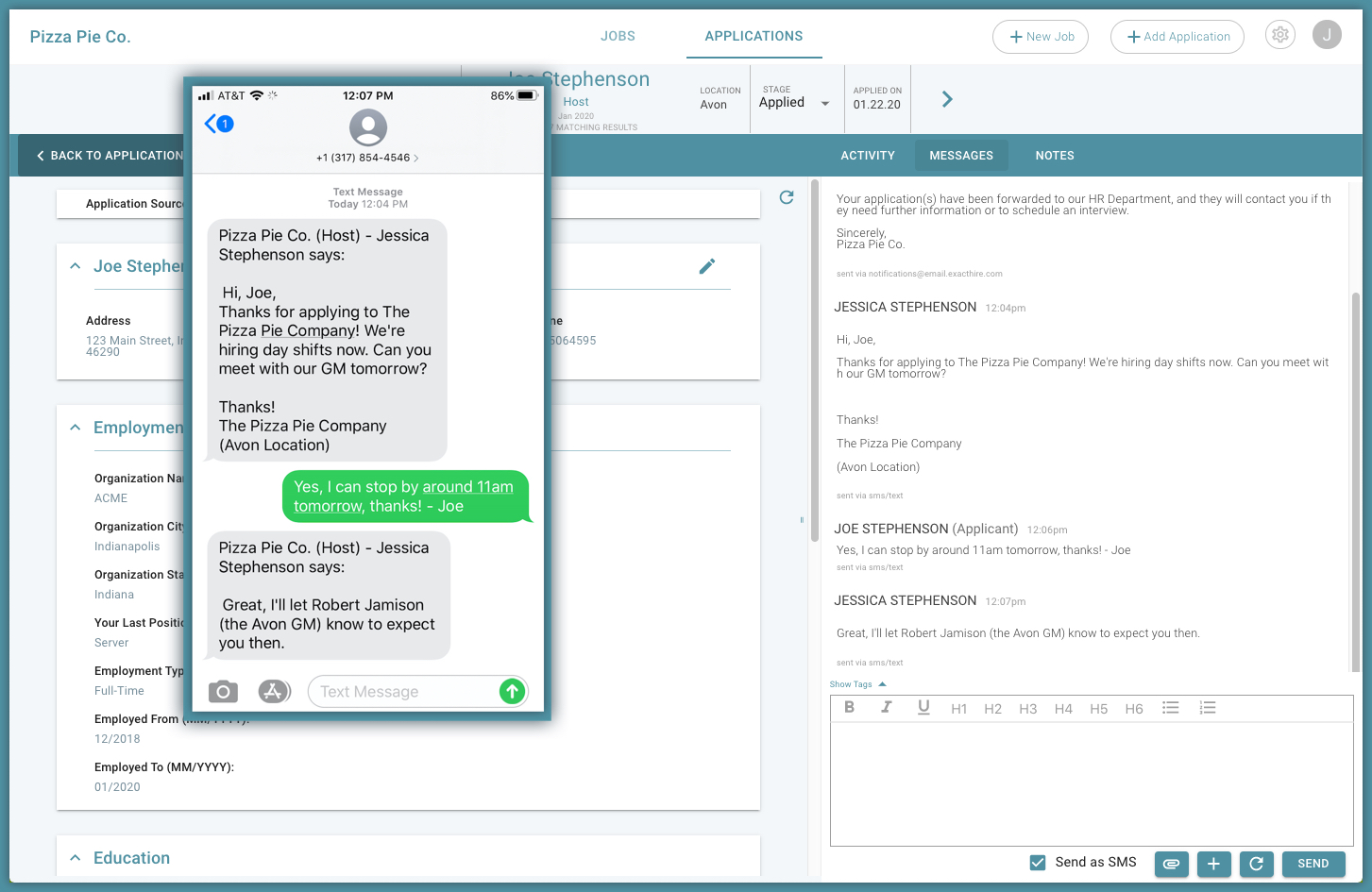Collapse the Education section
Viewport: 1372px width, 892px height.
pyautogui.click(x=76, y=858)
